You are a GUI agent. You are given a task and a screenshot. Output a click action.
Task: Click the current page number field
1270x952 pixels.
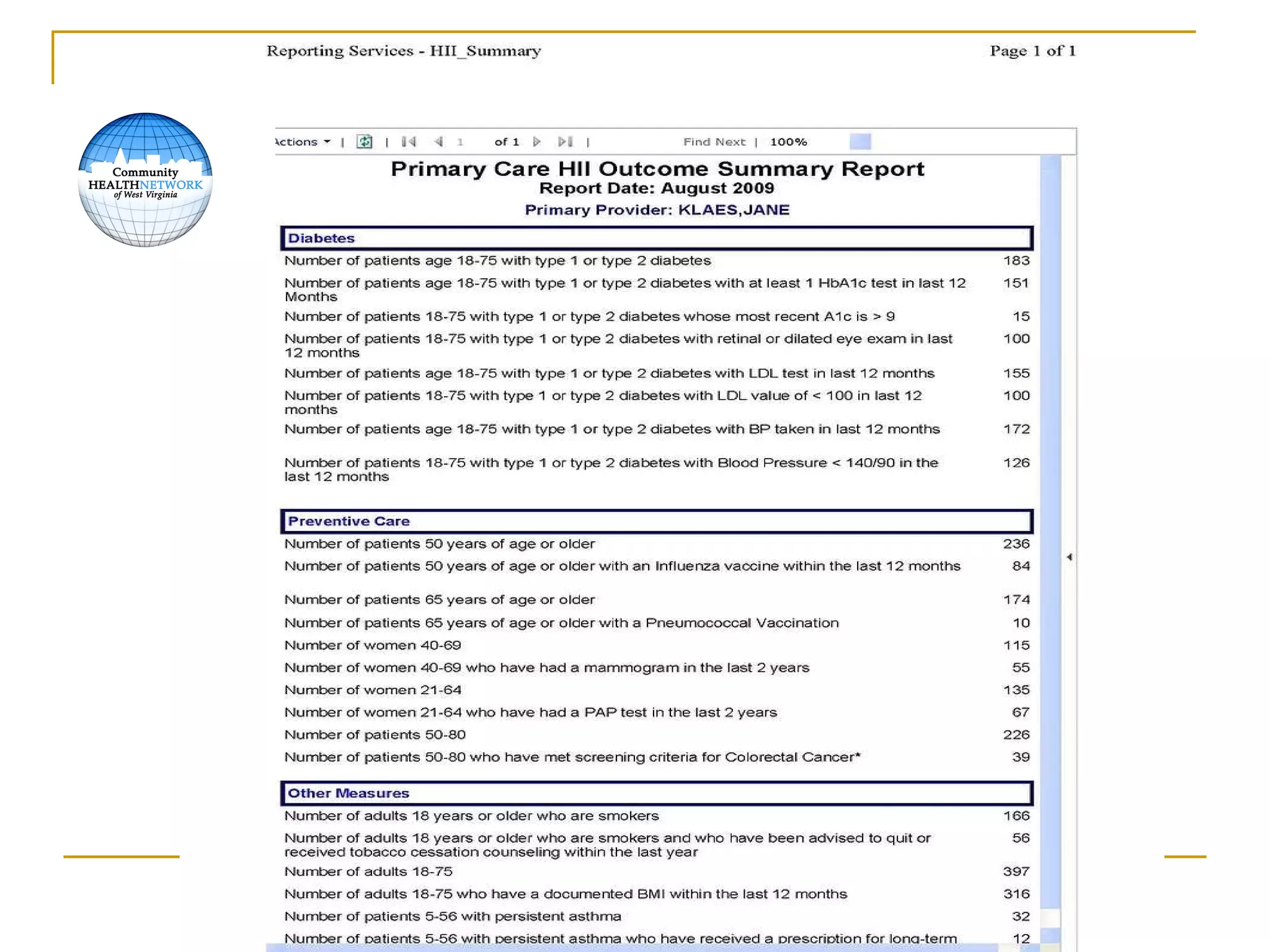(461, 142)
